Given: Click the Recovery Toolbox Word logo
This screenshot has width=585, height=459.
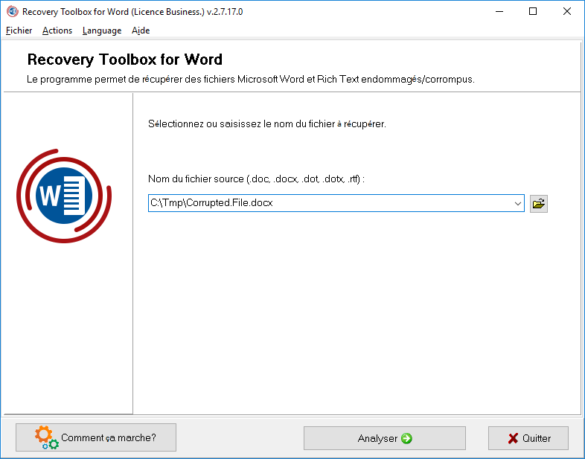Looking at the screenshot, I should click(x=64, y=196).
